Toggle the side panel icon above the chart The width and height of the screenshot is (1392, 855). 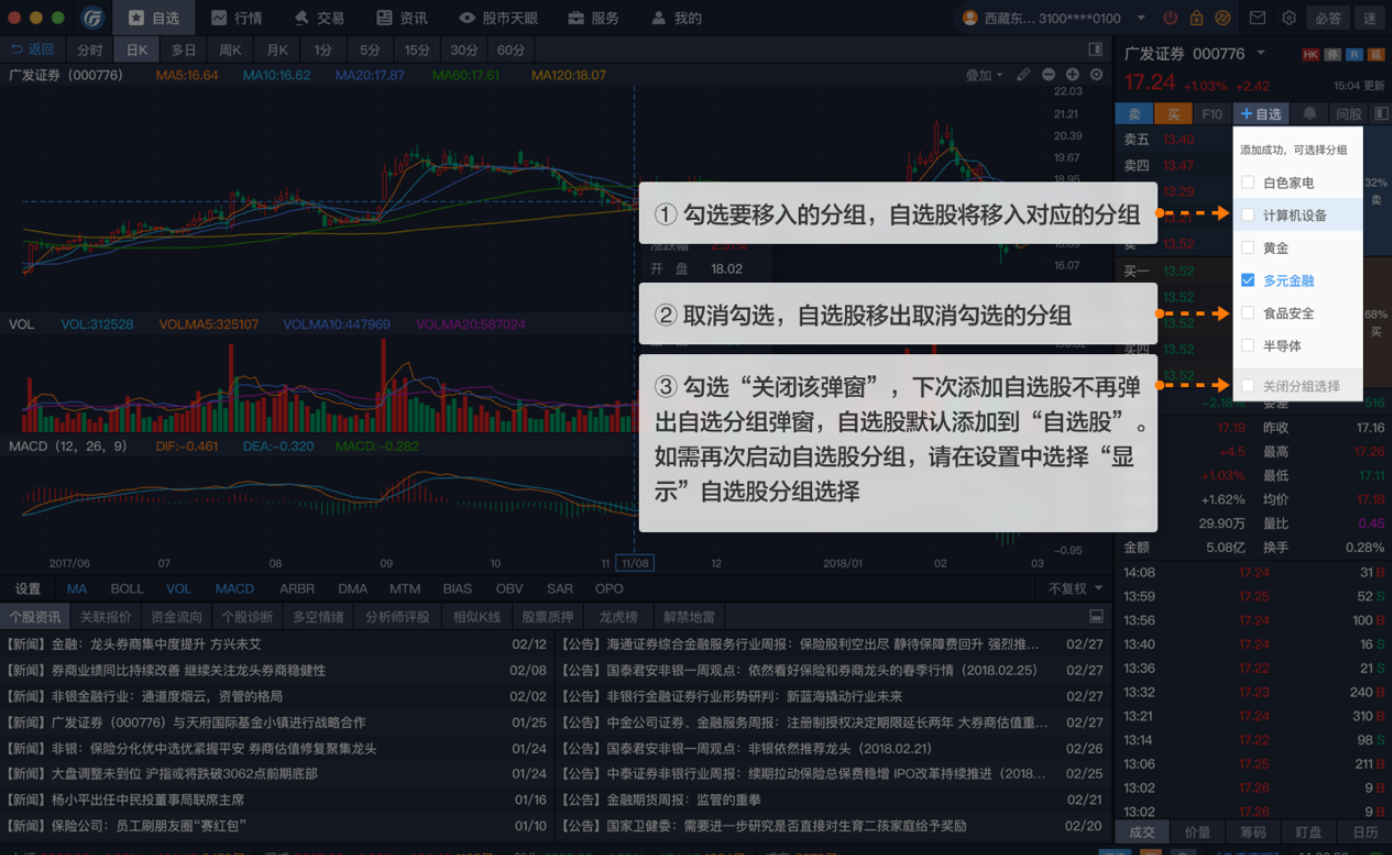1096,49
